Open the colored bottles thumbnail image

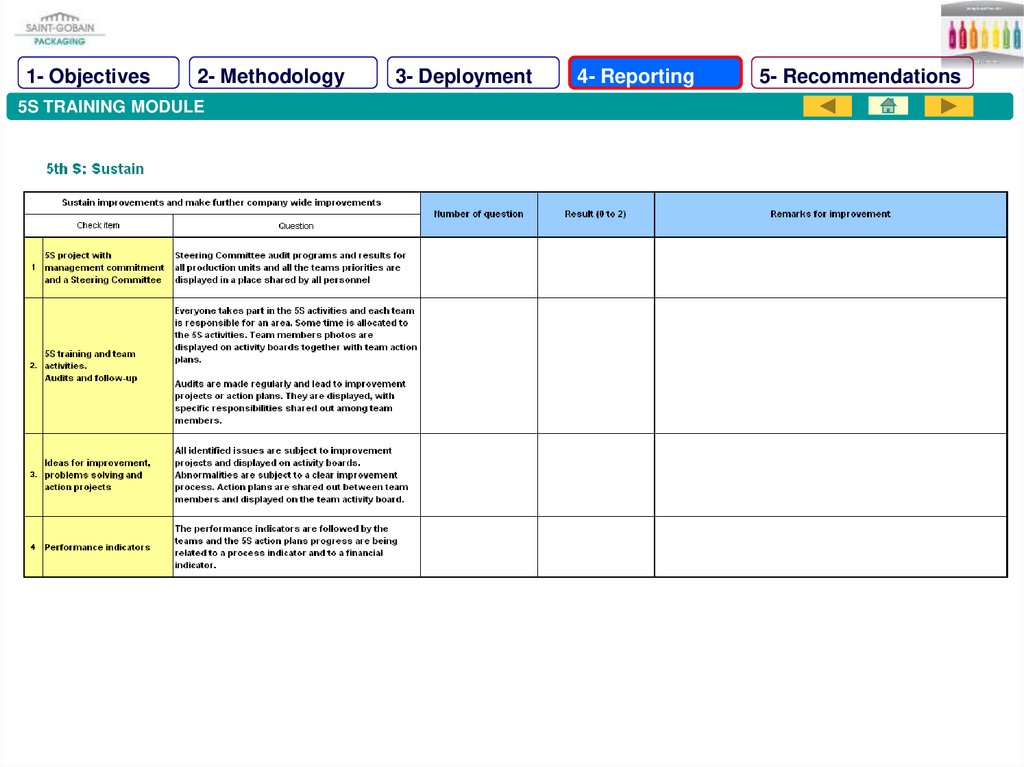click(980, 33)
